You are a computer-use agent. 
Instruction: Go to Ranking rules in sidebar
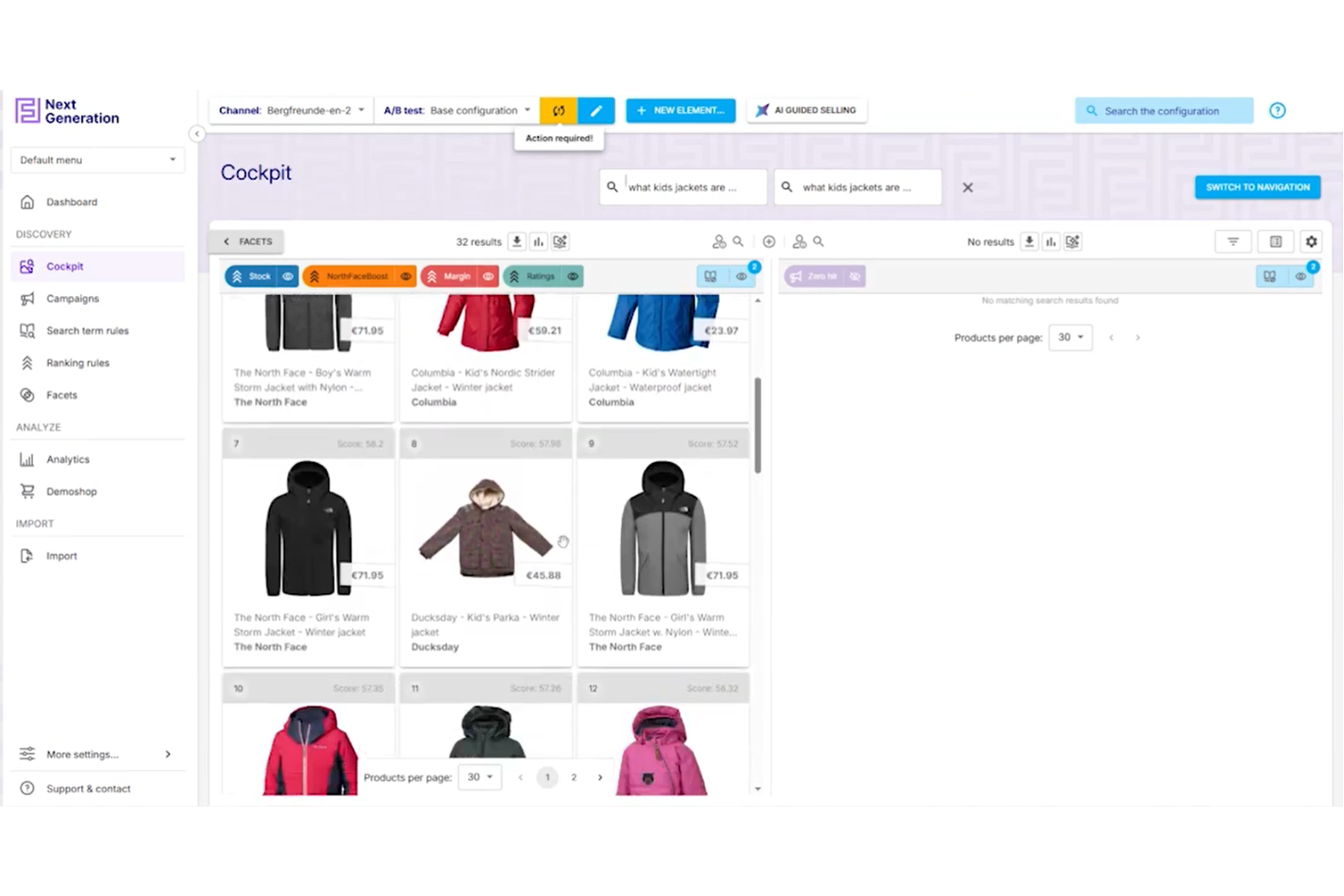[x=77, y=363]
